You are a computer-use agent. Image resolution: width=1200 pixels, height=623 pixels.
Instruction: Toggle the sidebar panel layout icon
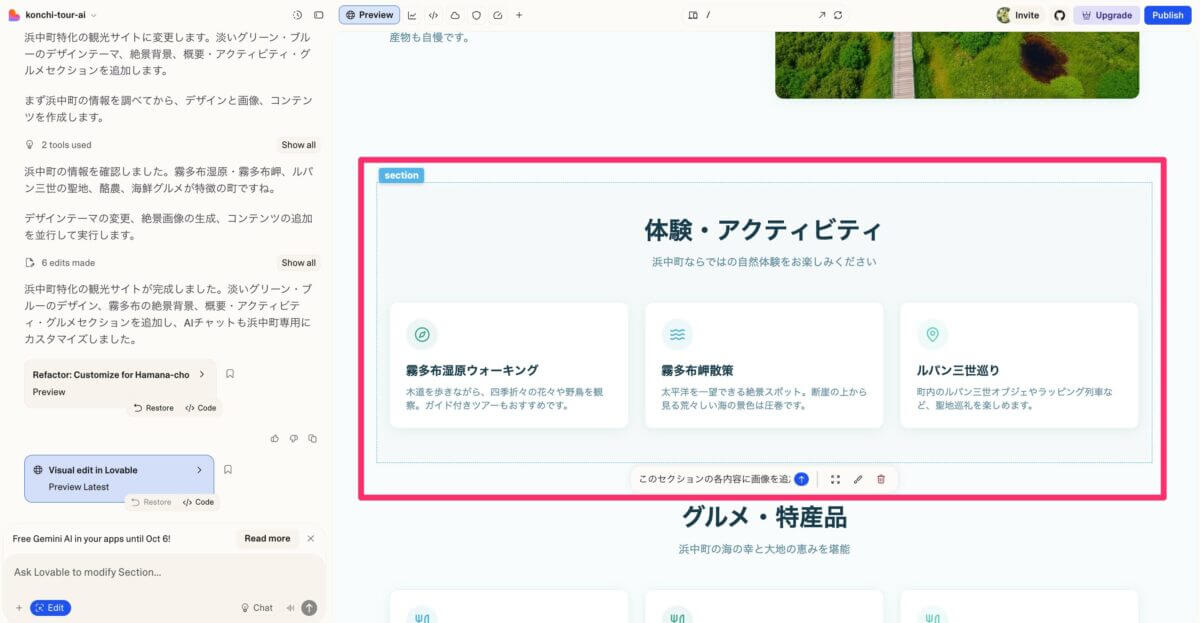(x=319, y=15)
